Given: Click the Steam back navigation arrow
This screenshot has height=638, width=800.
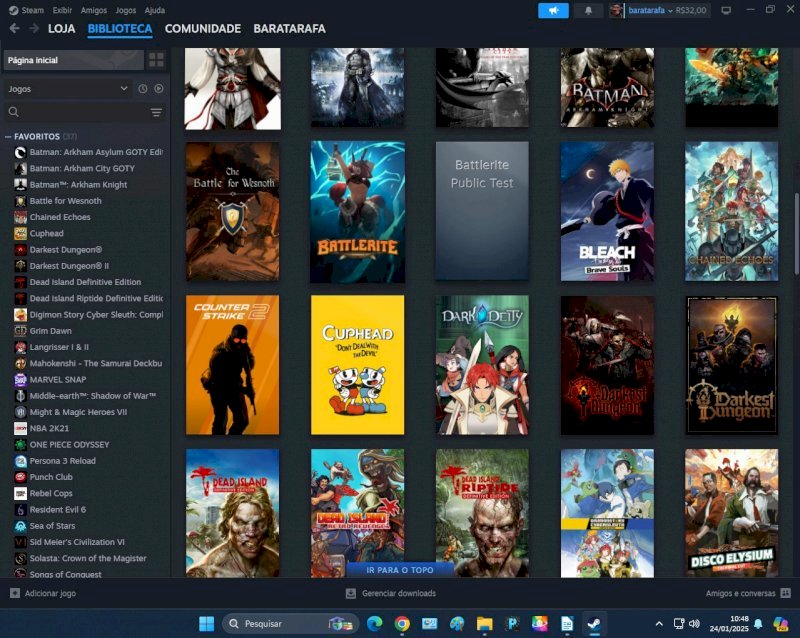Looking at the screenshot, I should click(x=14, y=29).
